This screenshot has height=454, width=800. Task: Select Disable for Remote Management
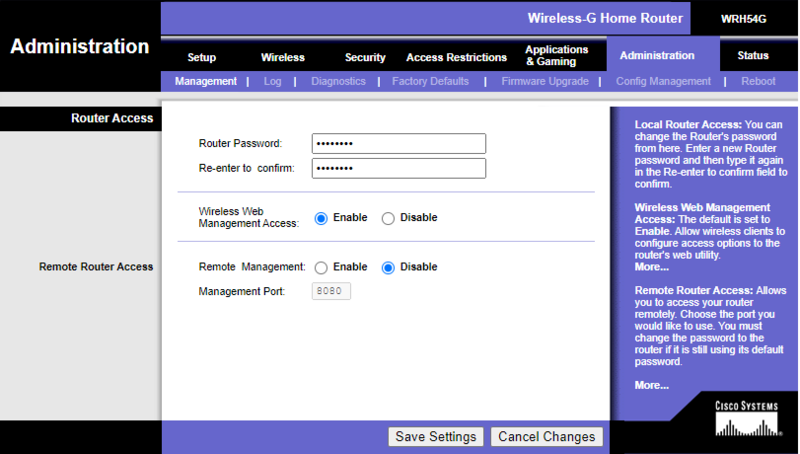click(388, 268)
